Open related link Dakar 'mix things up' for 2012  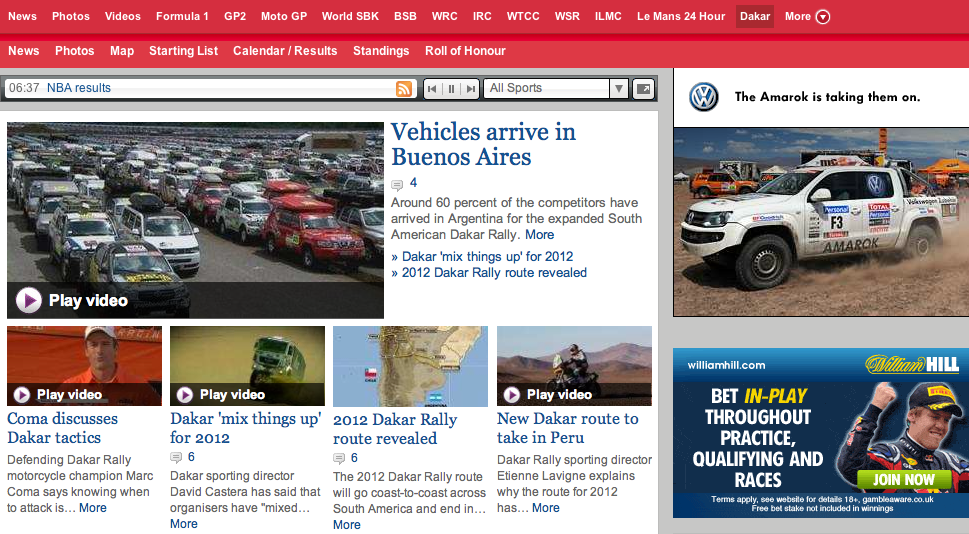coord(488,256)
